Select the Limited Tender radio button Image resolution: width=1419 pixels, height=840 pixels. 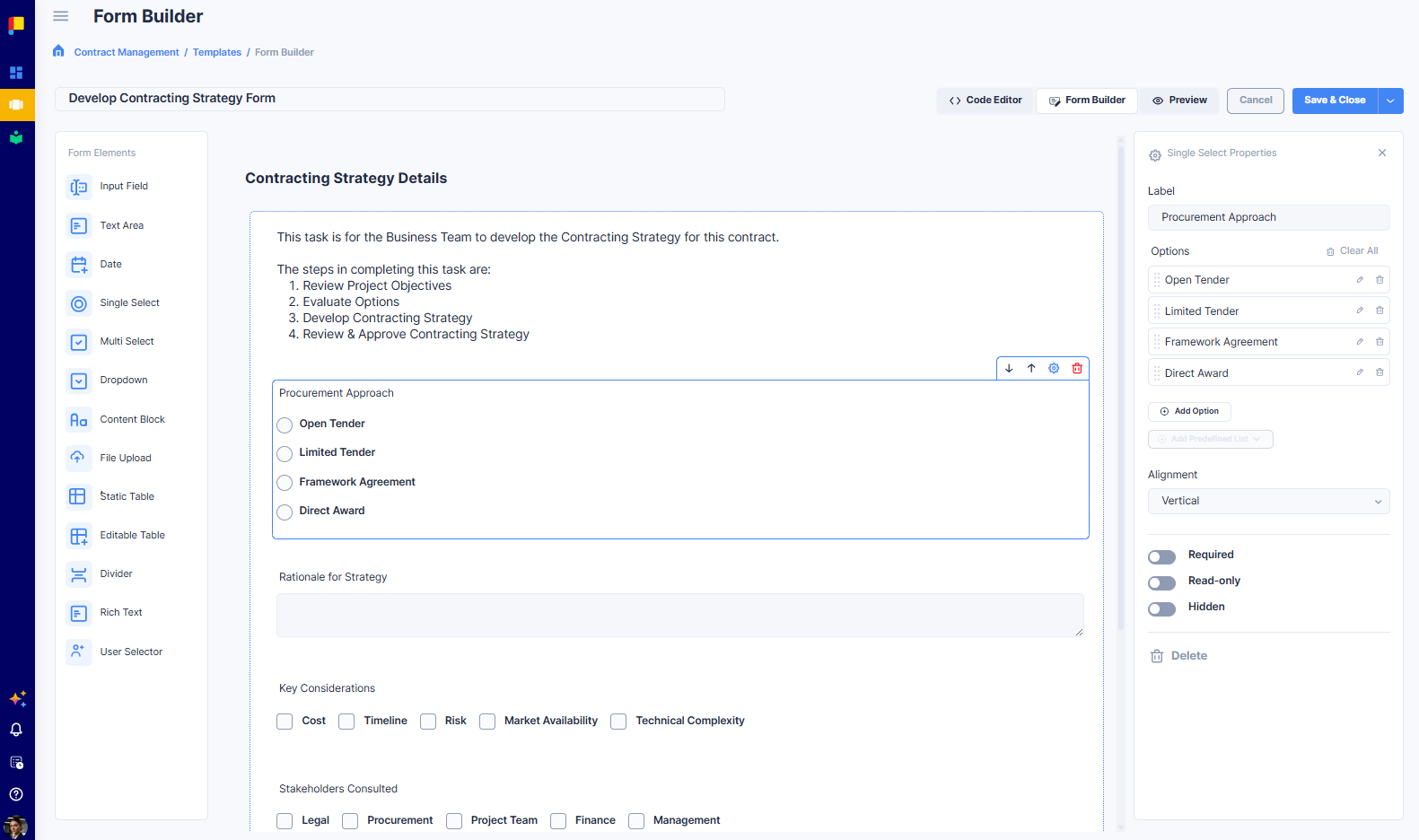[285, 453]
